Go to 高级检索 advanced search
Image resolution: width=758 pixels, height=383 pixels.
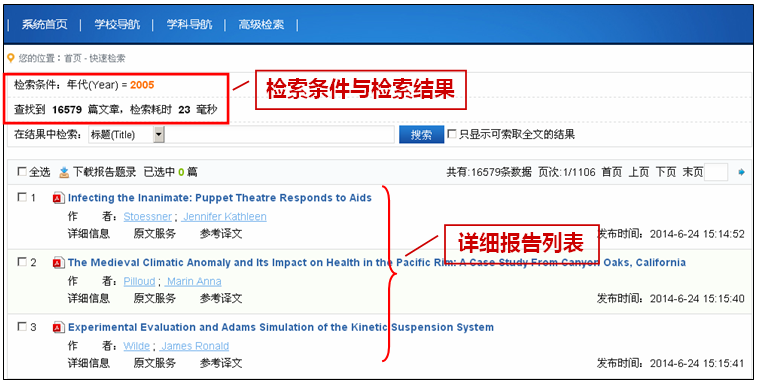tap(261, 25)
